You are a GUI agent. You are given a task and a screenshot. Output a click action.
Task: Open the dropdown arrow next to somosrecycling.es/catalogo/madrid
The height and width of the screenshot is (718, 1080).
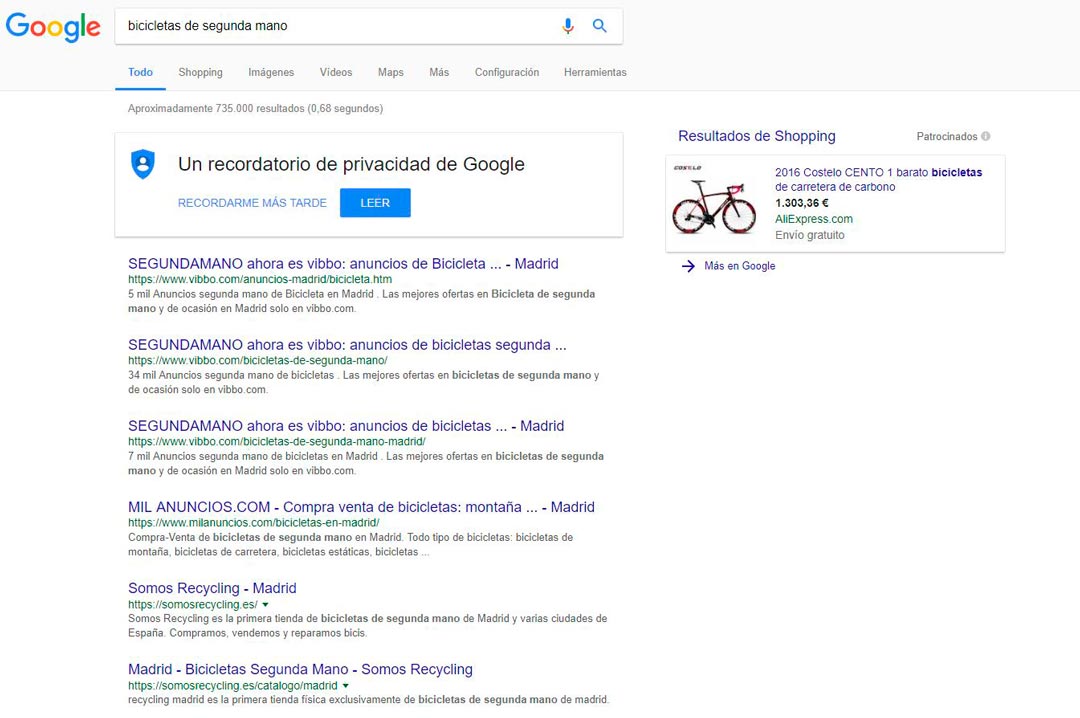[346, 686]
